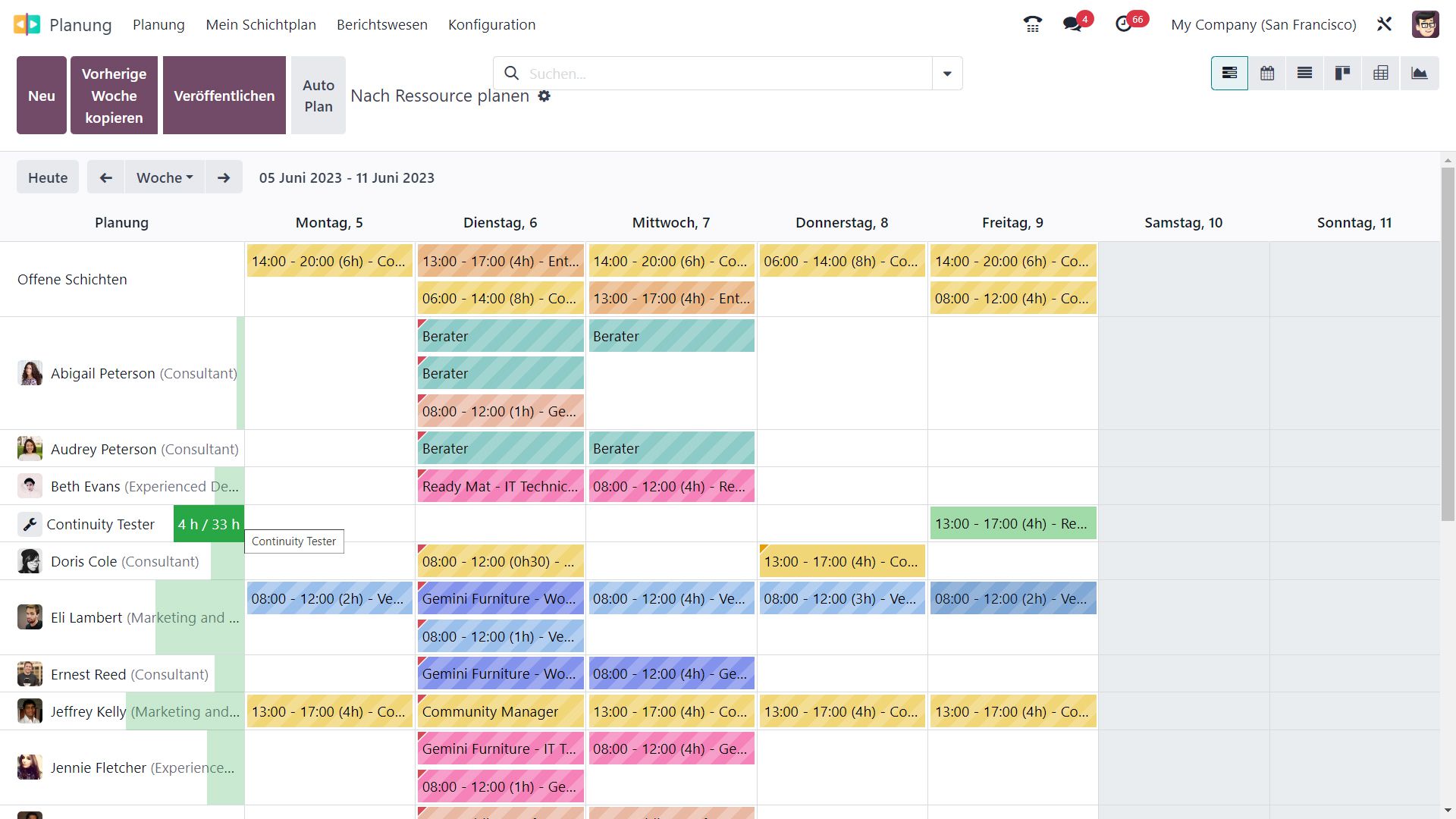
Task: Switch to the calendar view
Action: [1267, 74]
